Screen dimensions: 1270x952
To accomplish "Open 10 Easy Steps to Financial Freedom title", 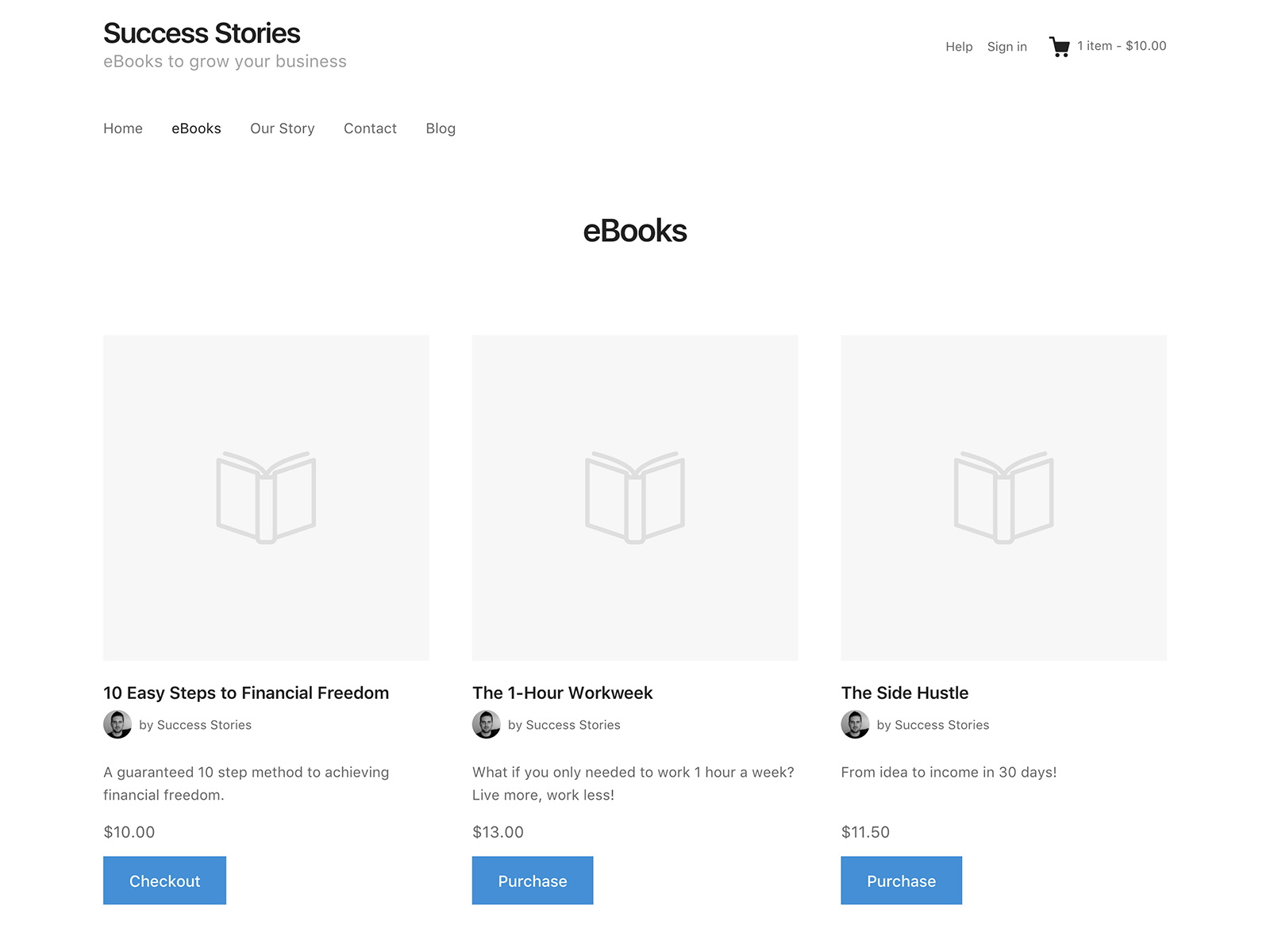I will click(246, 693).
